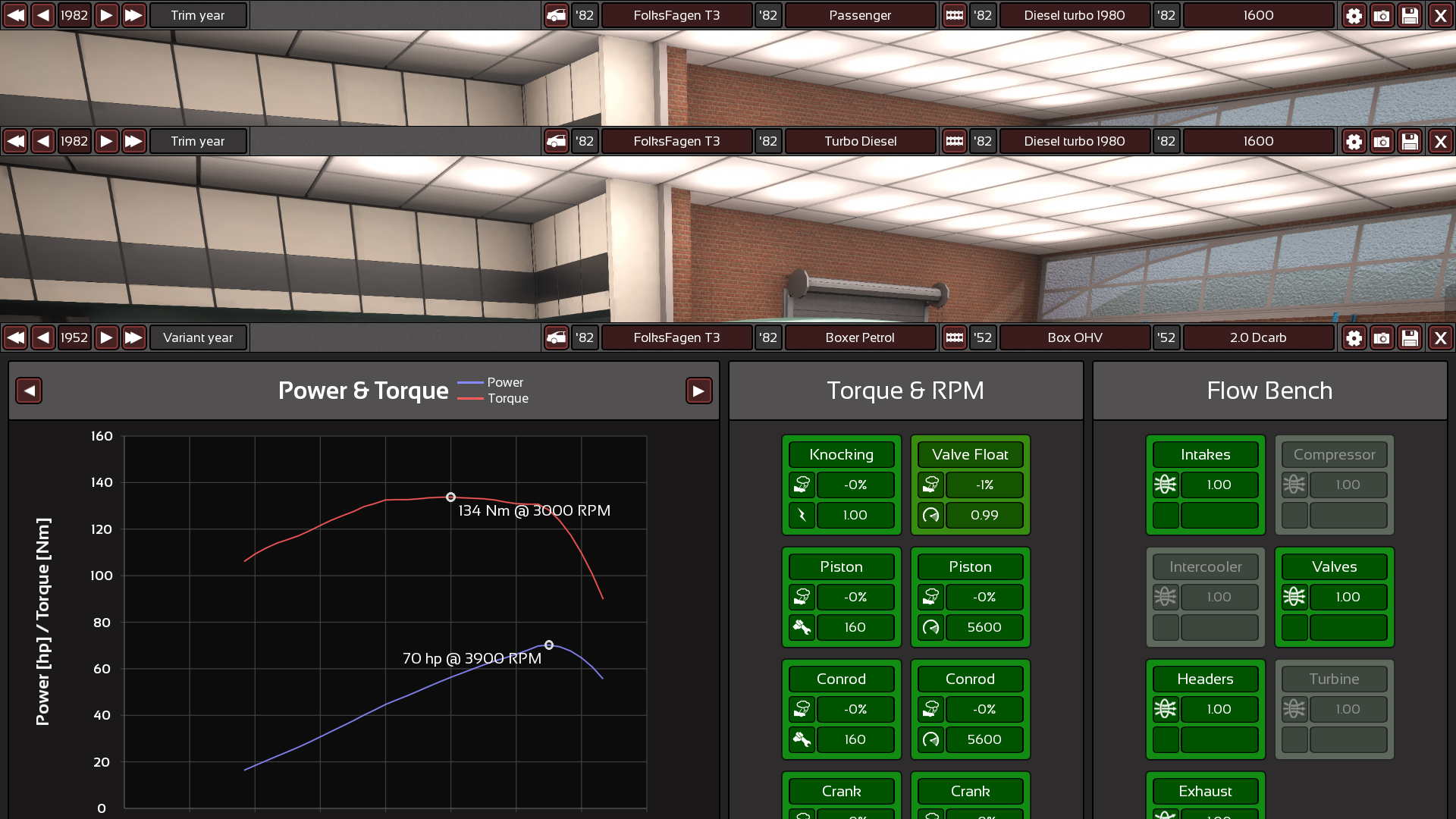Click FolksFagen T3 in the Variant year bar

point(676,337)
